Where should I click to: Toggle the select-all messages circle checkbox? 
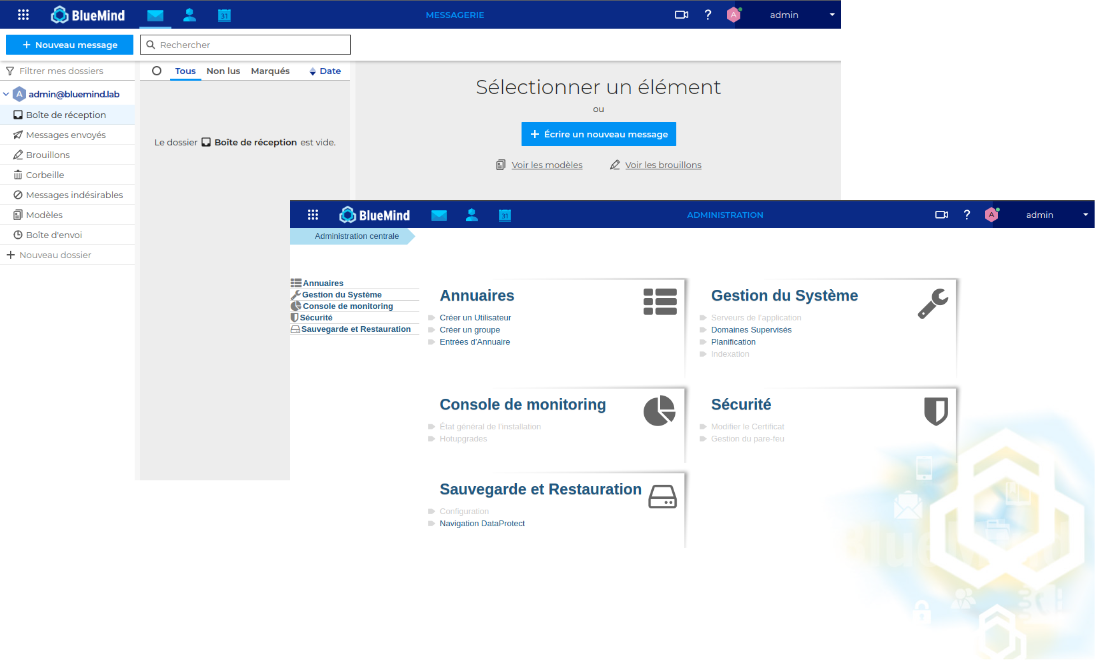(x=157, y=71)
